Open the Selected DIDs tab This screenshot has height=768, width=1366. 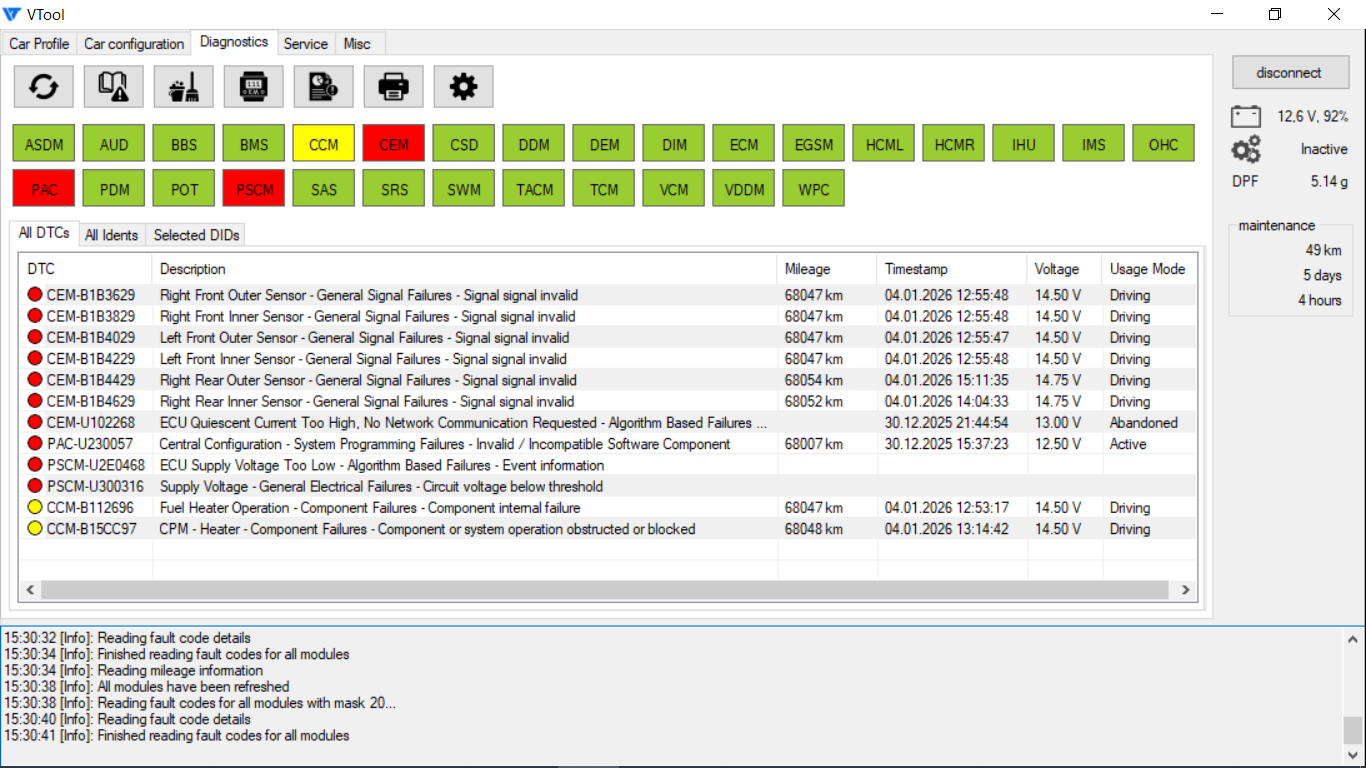[196, 235]
